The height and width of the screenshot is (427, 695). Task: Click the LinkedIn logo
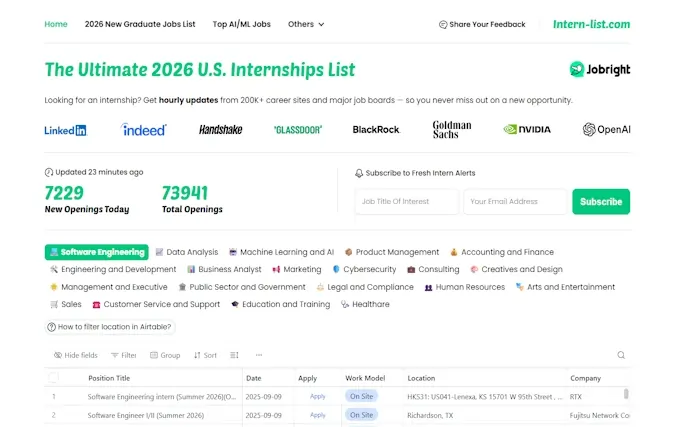66,130
